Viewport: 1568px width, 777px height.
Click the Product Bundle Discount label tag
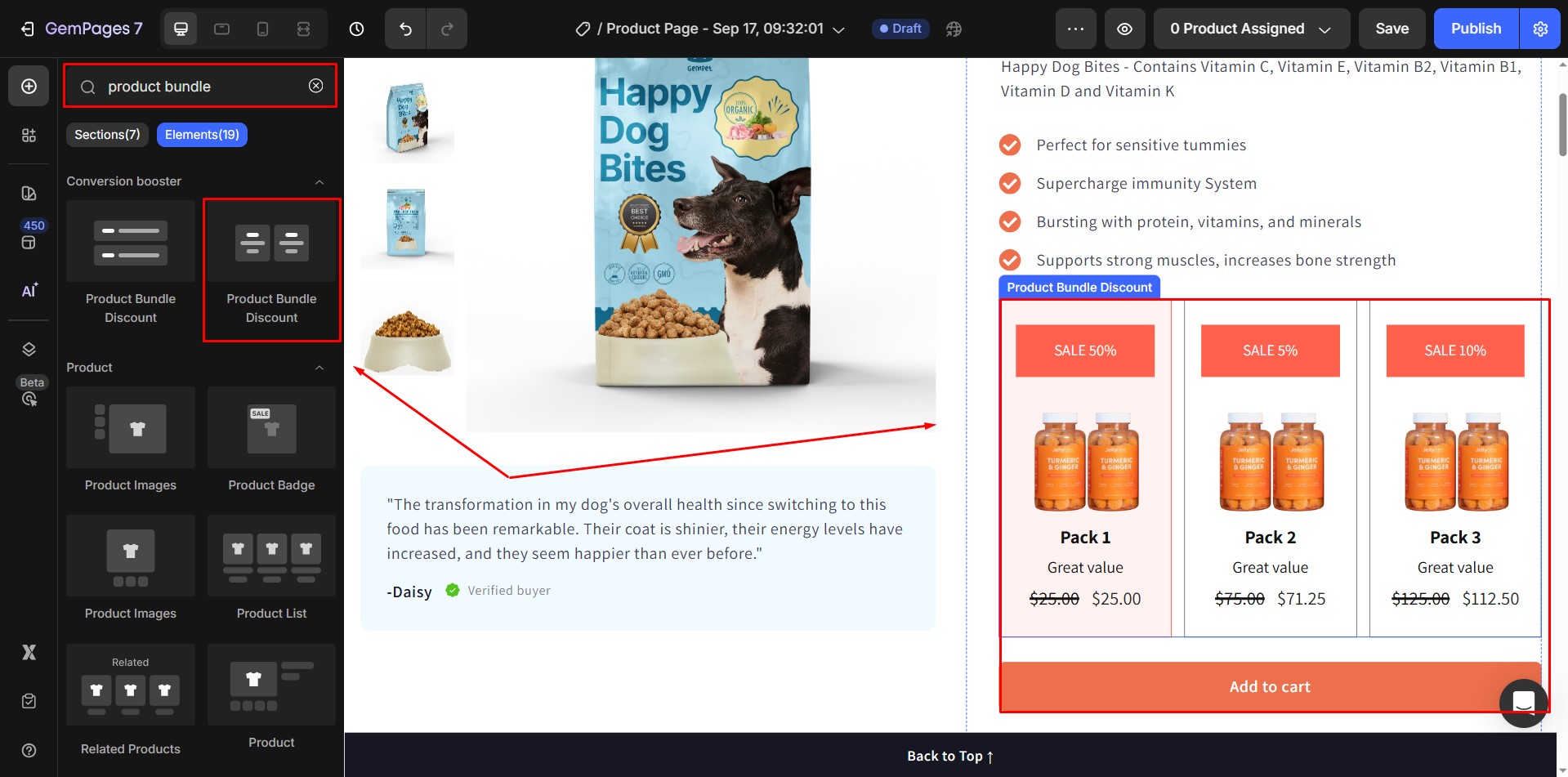coord(1079,288)
